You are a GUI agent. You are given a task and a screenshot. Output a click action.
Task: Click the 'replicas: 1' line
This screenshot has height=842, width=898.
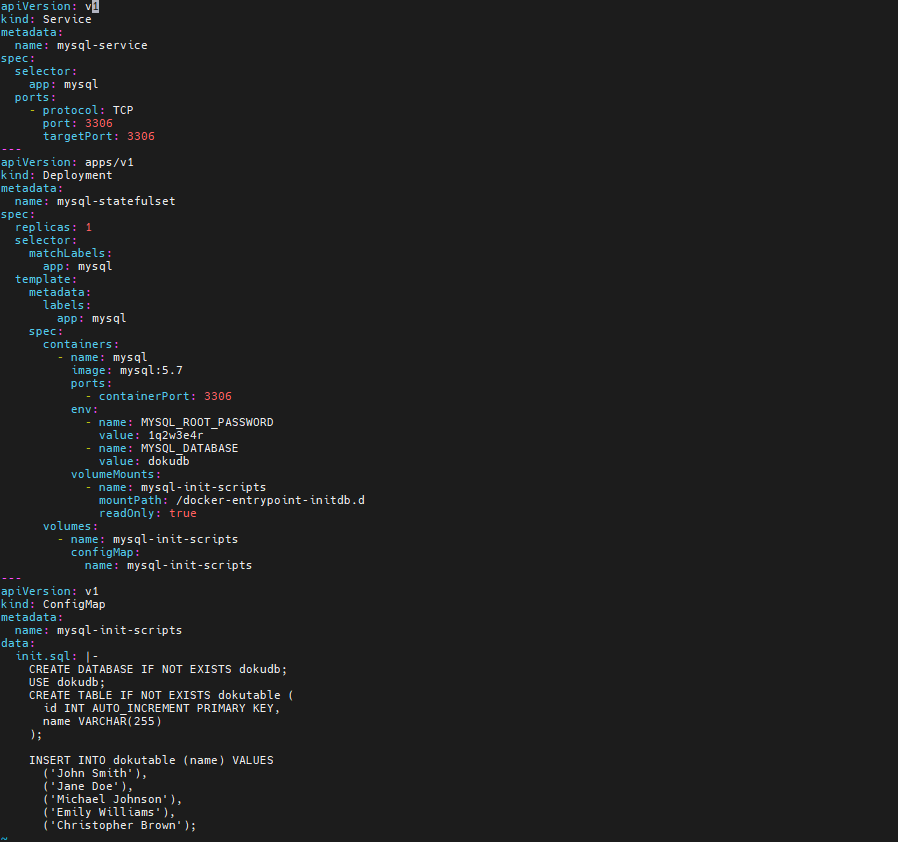[x=53, y=227]
